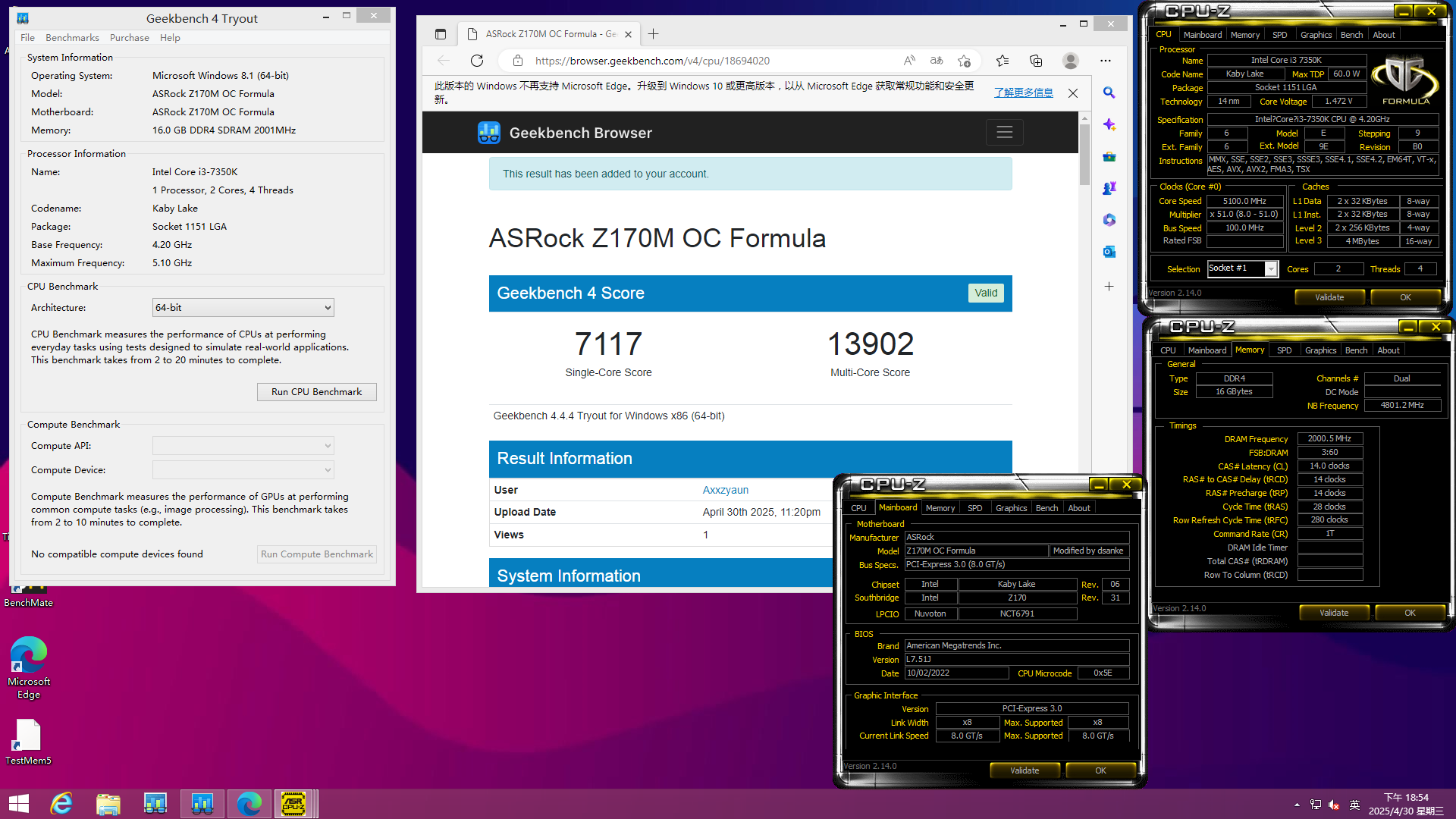The width and height of the screenshot is (1456, 819).
Task: Click the Valid badge on Geekbench score
Action: 986,293
